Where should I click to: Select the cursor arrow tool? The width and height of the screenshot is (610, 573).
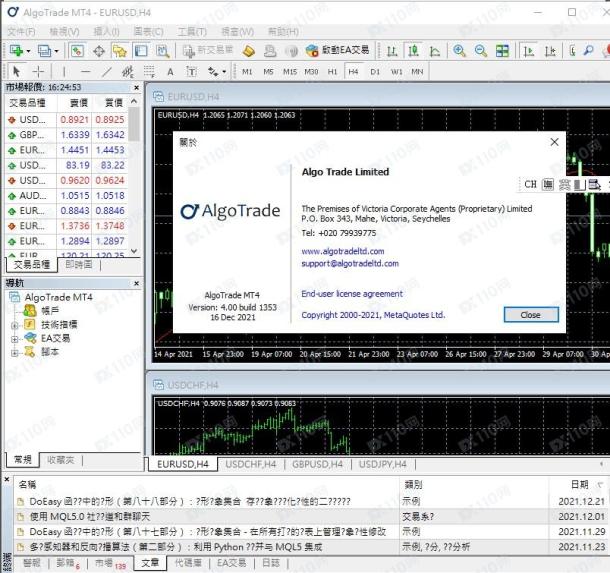[x=16, y=72]
